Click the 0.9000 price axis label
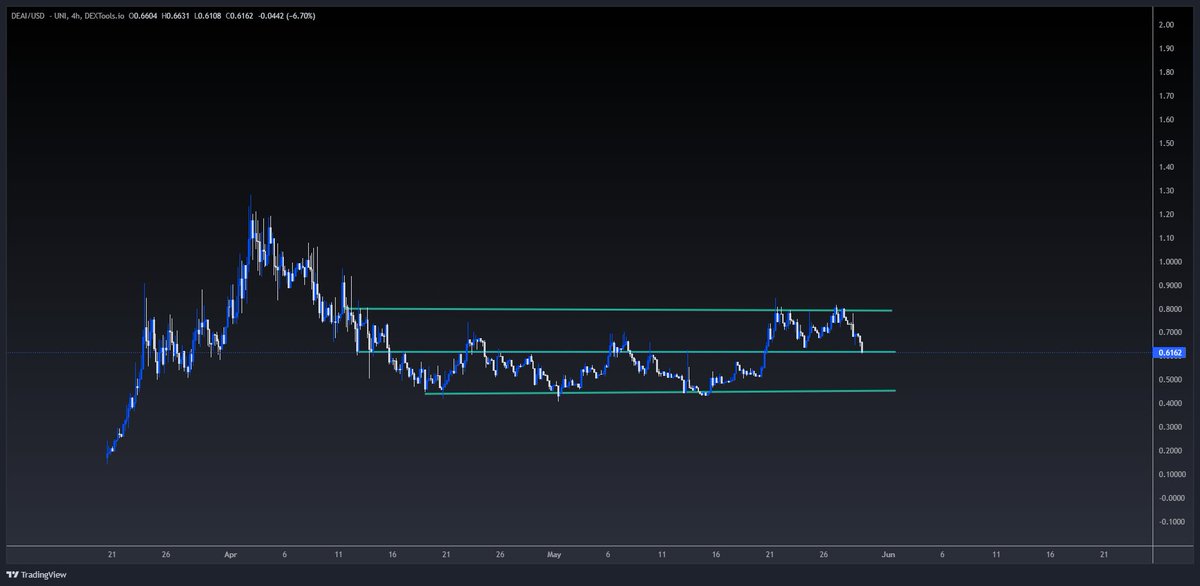This screenshot has height=586, width=1200. 1169,285
